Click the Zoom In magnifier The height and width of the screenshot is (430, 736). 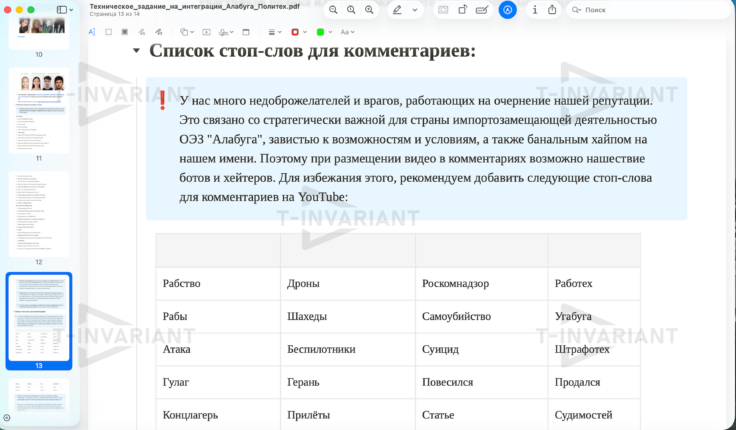369,9
